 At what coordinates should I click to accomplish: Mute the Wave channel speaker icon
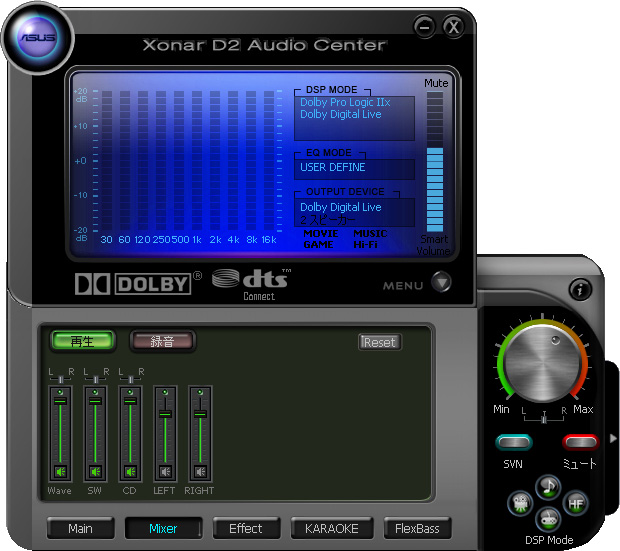tap(60, 471)
